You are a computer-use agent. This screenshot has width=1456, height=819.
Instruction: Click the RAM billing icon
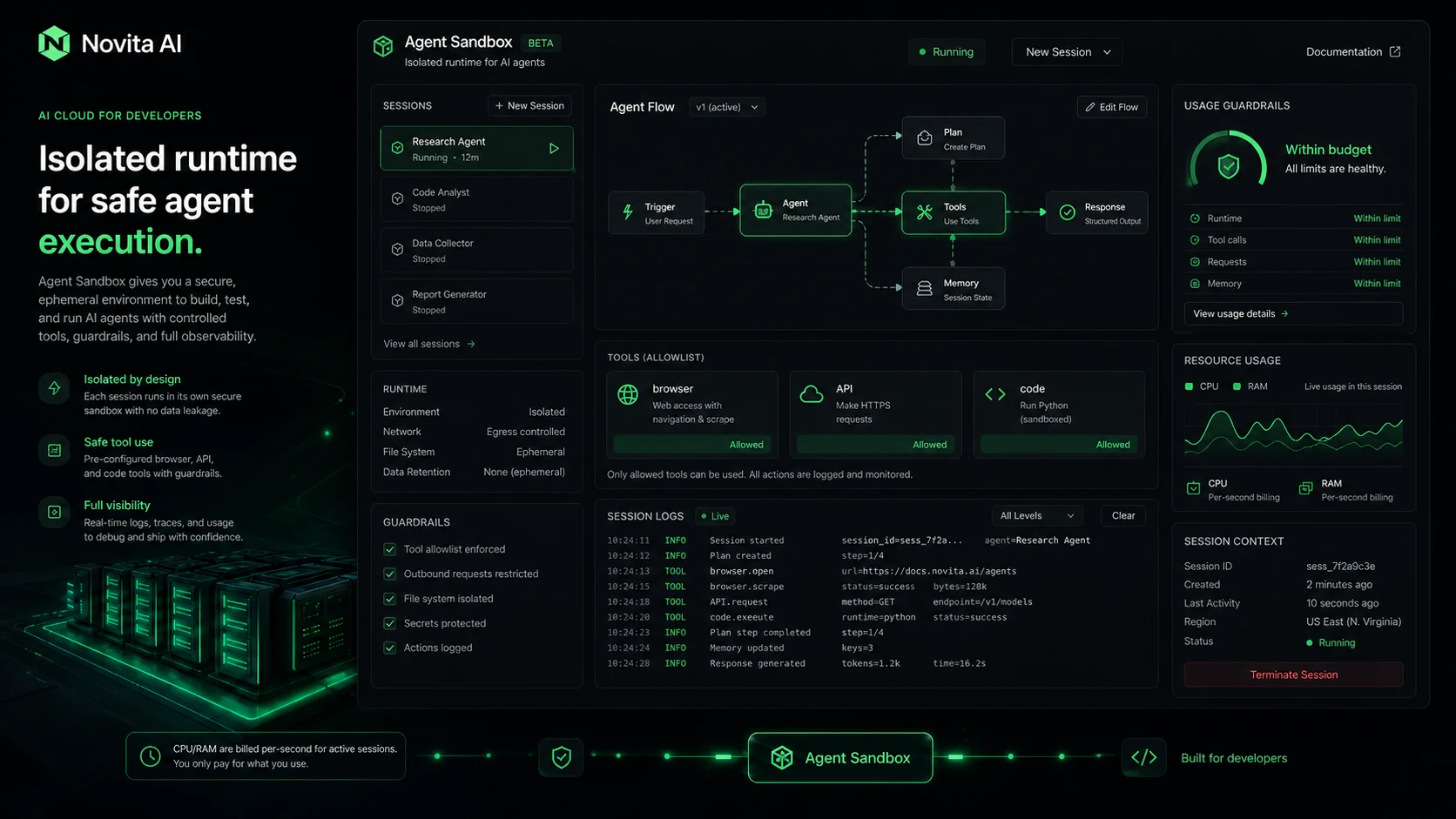(x=1305, y=488)
